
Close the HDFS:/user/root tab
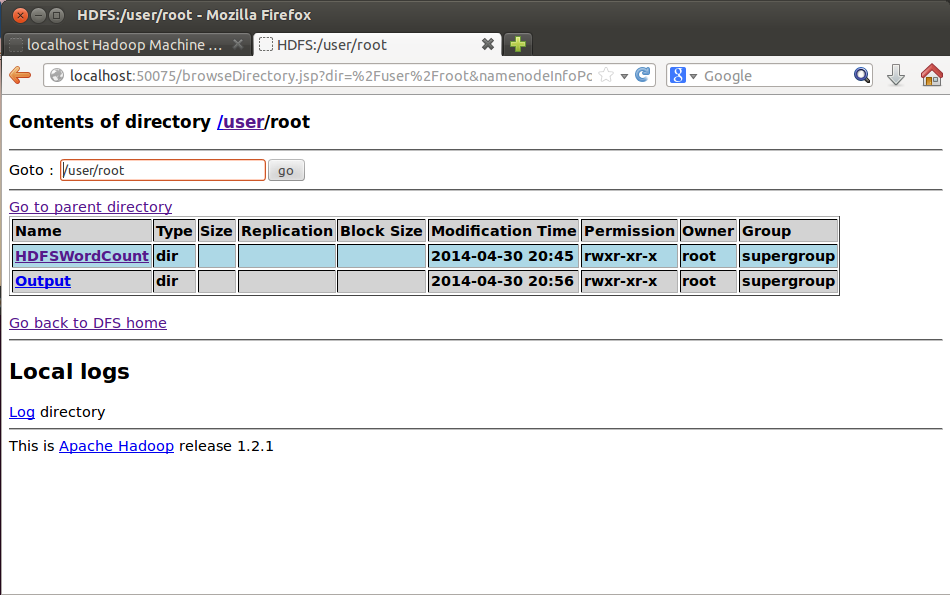(488, 44)
